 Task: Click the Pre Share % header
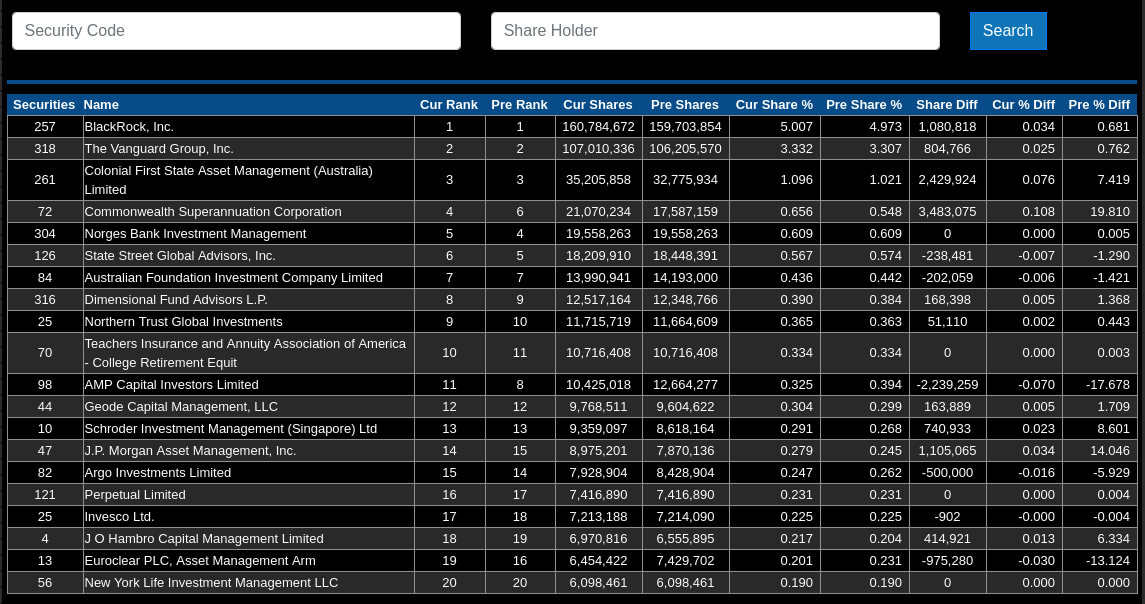[x=863, y=105]
